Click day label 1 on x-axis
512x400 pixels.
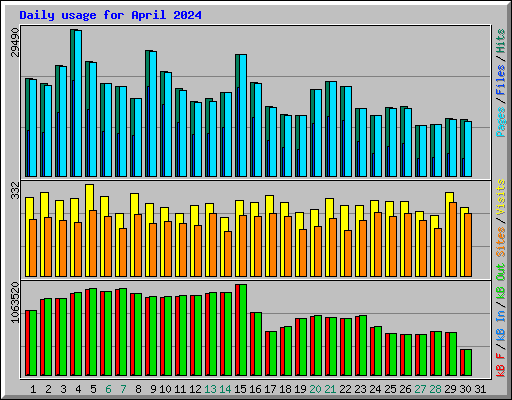point(33,389)
